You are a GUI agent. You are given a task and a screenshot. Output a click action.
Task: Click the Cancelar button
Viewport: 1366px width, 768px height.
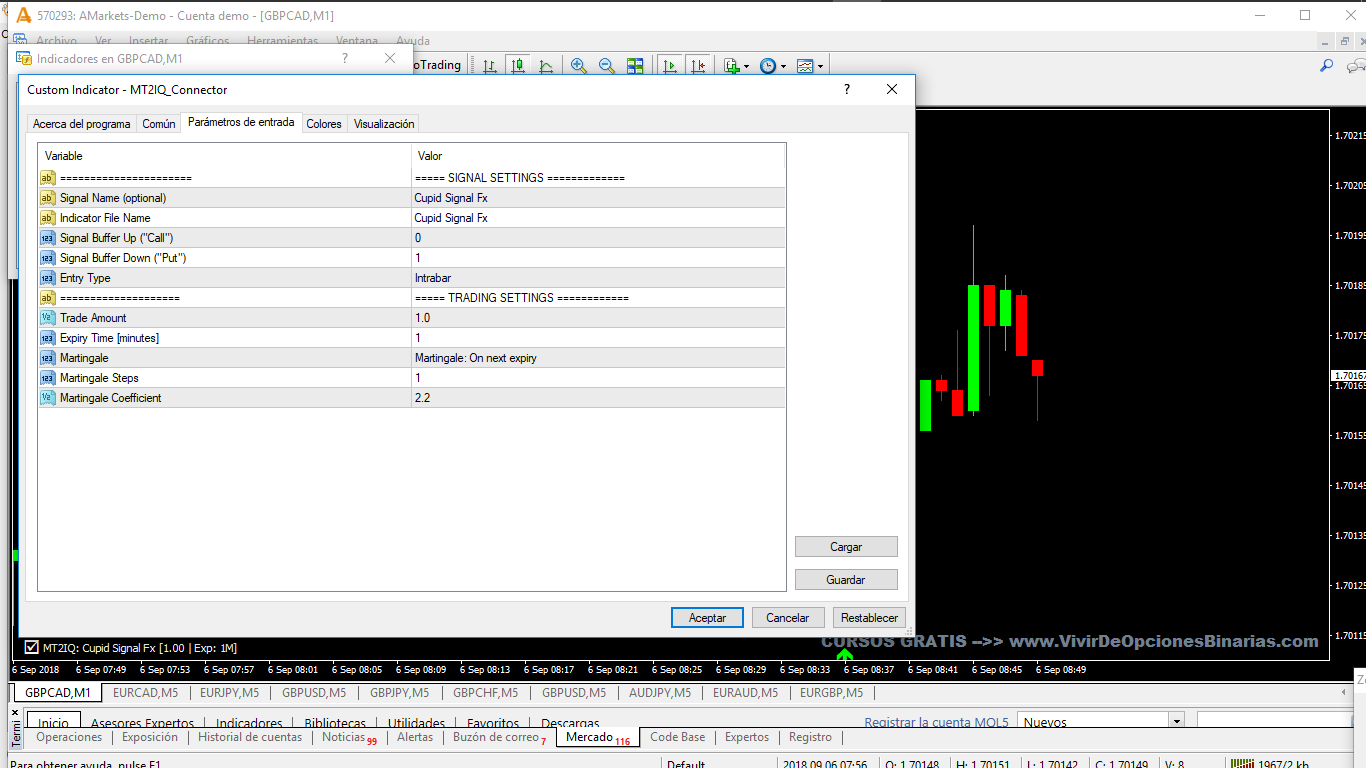[788, 618]
